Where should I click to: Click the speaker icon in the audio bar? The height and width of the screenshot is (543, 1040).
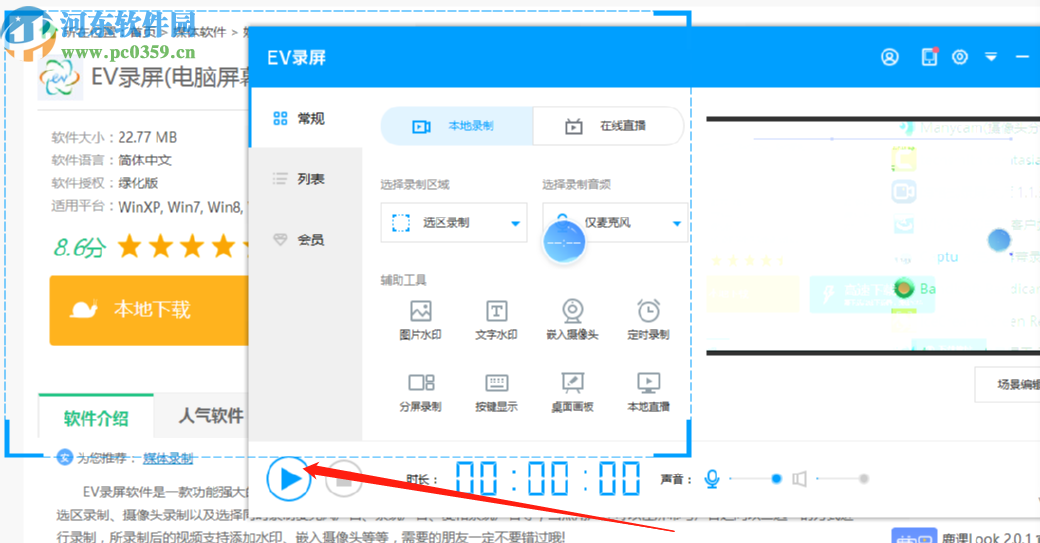(x=799, y=479)
